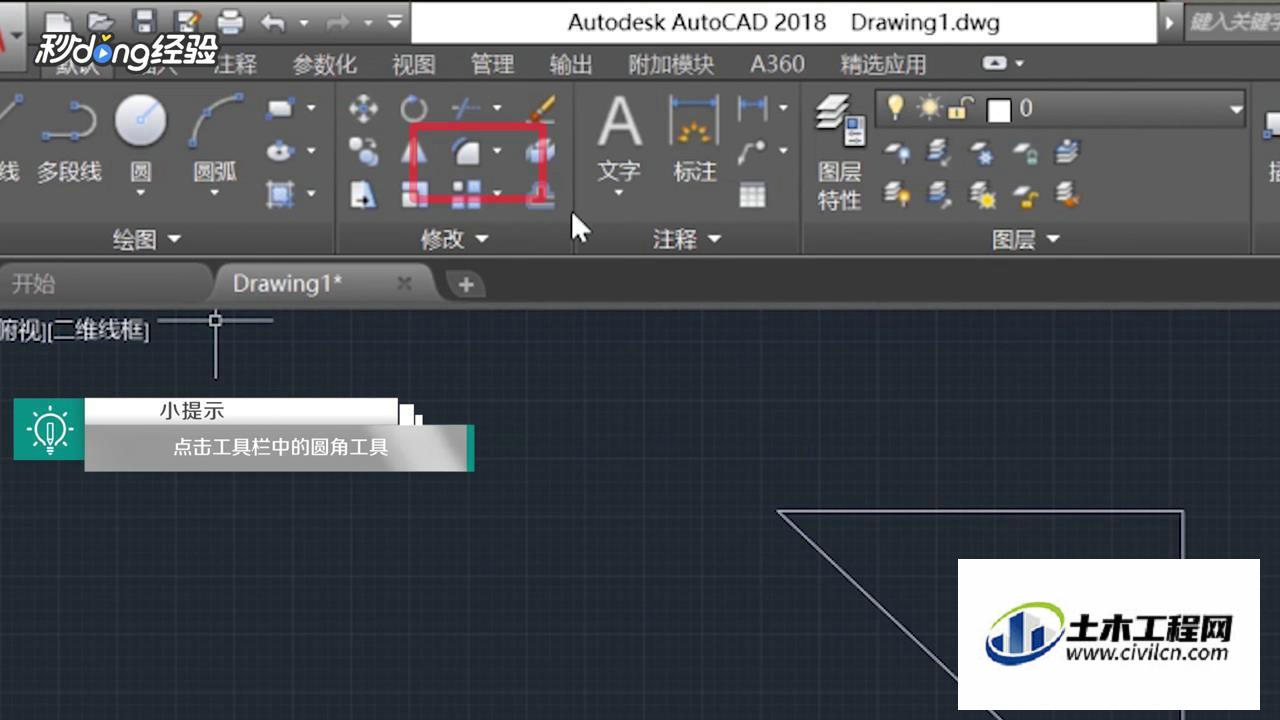Open customize quick access toolbar dropdown
This screenshot has height=720, width=1280.
point(395,21)
